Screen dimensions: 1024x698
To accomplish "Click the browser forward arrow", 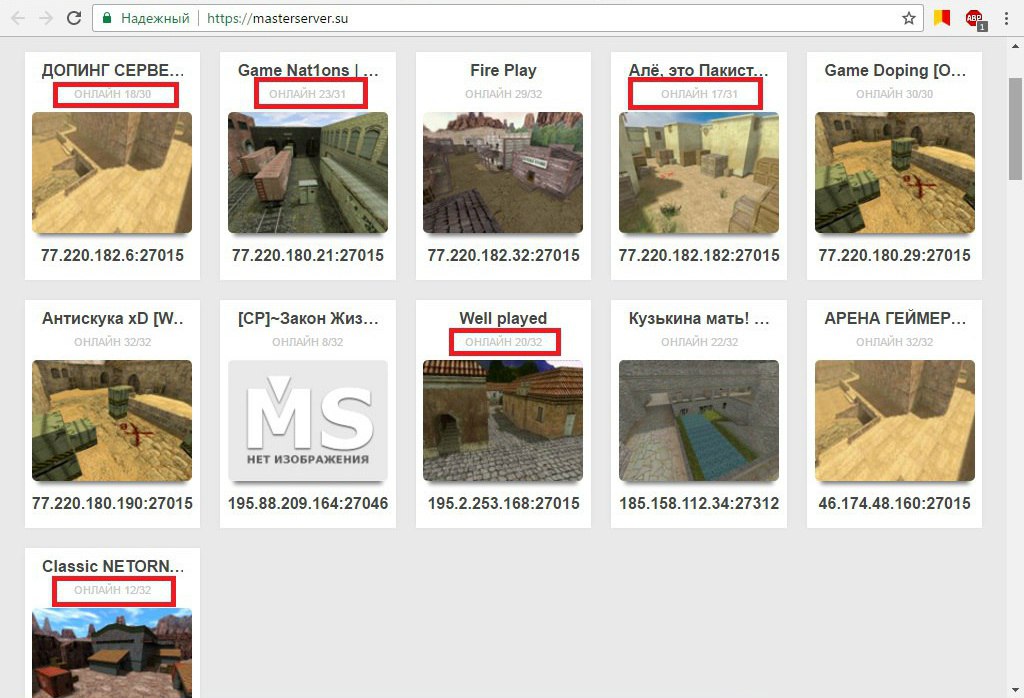I will [46, 18].
